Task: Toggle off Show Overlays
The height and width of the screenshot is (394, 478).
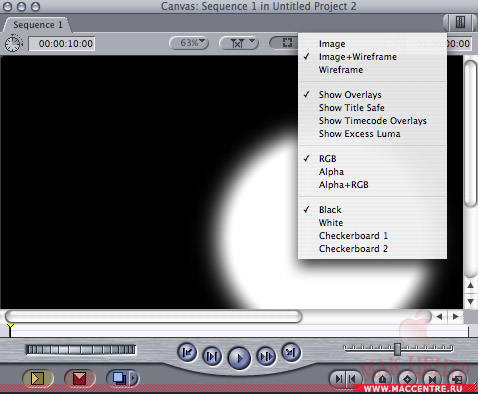Action: tap(372, 95)
